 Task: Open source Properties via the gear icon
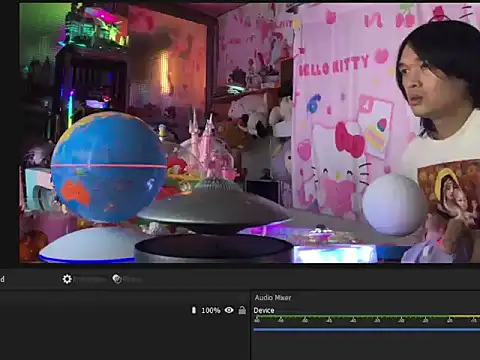(67, 279)
